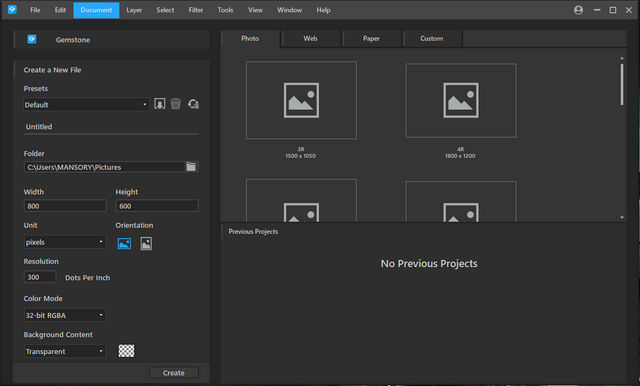Click the templates scroll down arrow

pos(622,217)
